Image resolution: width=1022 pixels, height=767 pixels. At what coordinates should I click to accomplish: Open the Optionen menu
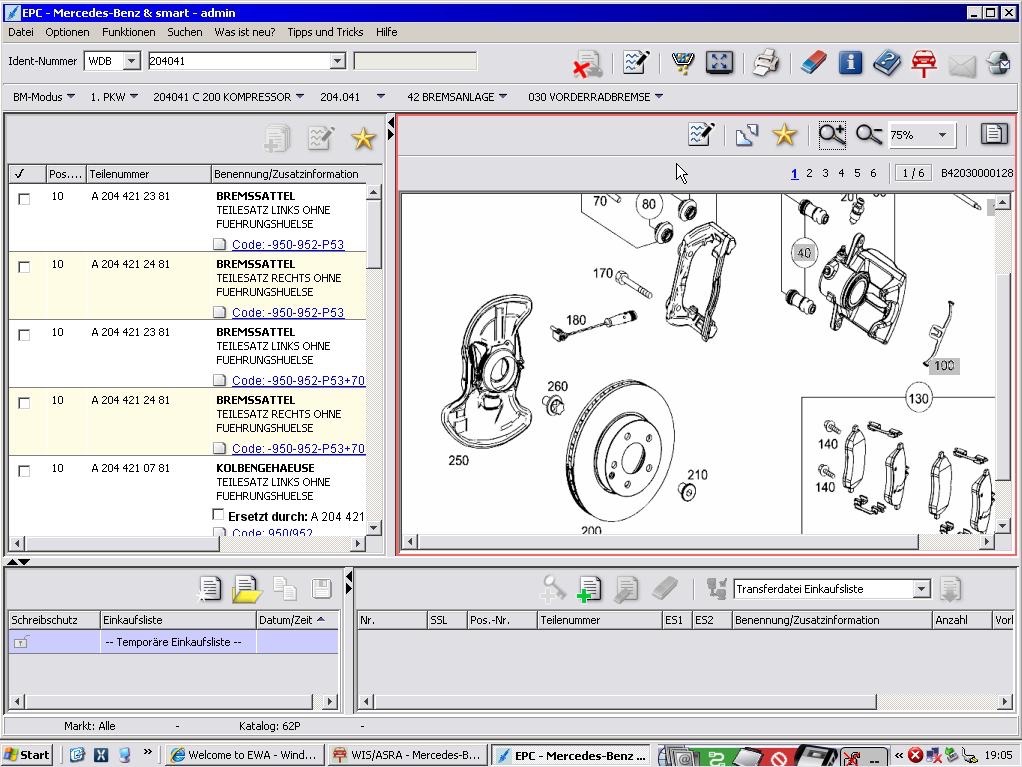tap(67, 32)
